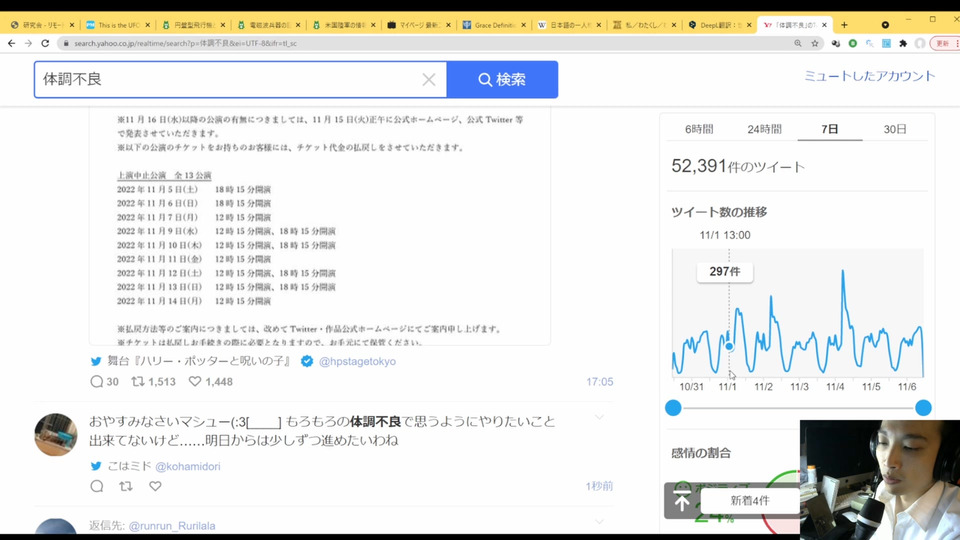
Task: Select the 30日 time range tab
Action: 894,129
